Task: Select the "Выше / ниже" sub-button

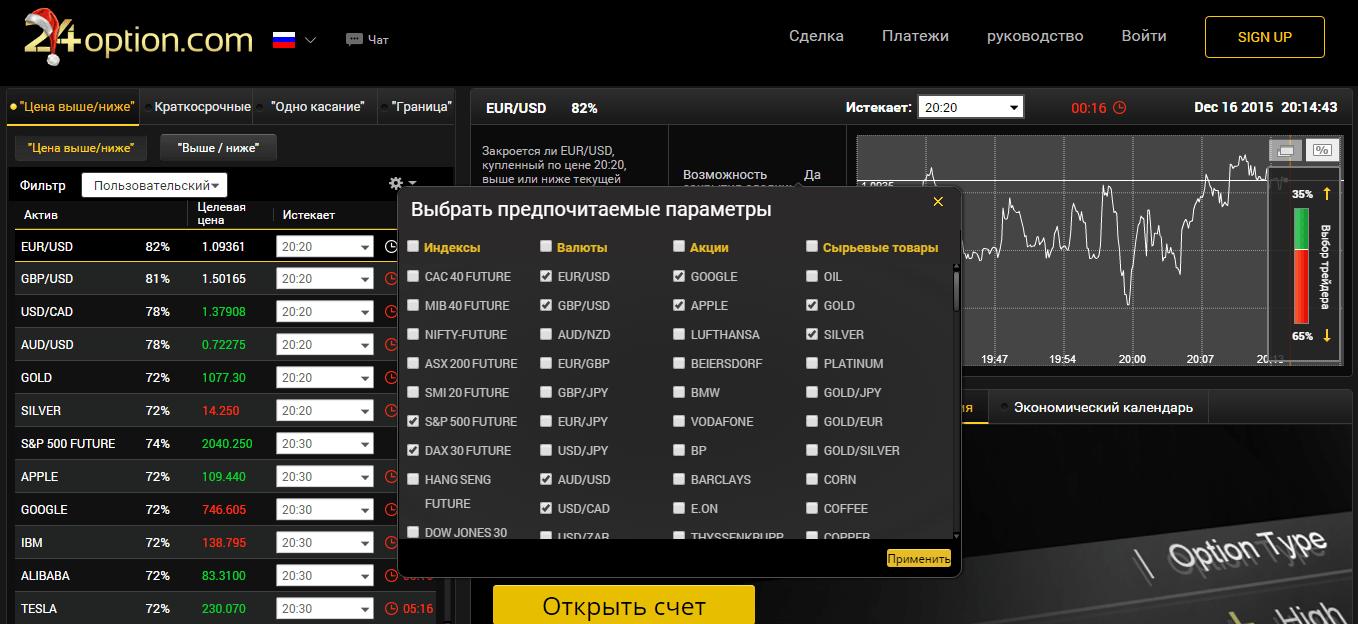Action: tap(218, 148)
